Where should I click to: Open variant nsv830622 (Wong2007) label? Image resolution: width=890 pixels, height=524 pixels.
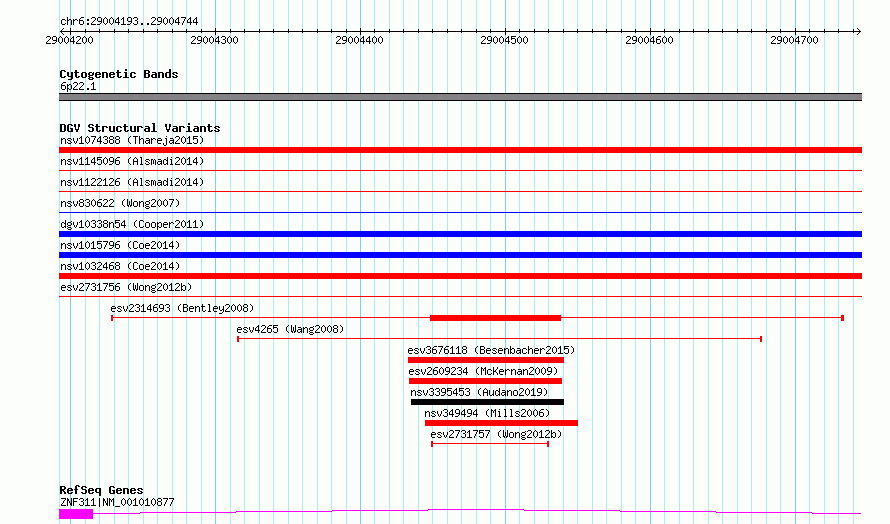pyautogui.click(x=120, y=203)
